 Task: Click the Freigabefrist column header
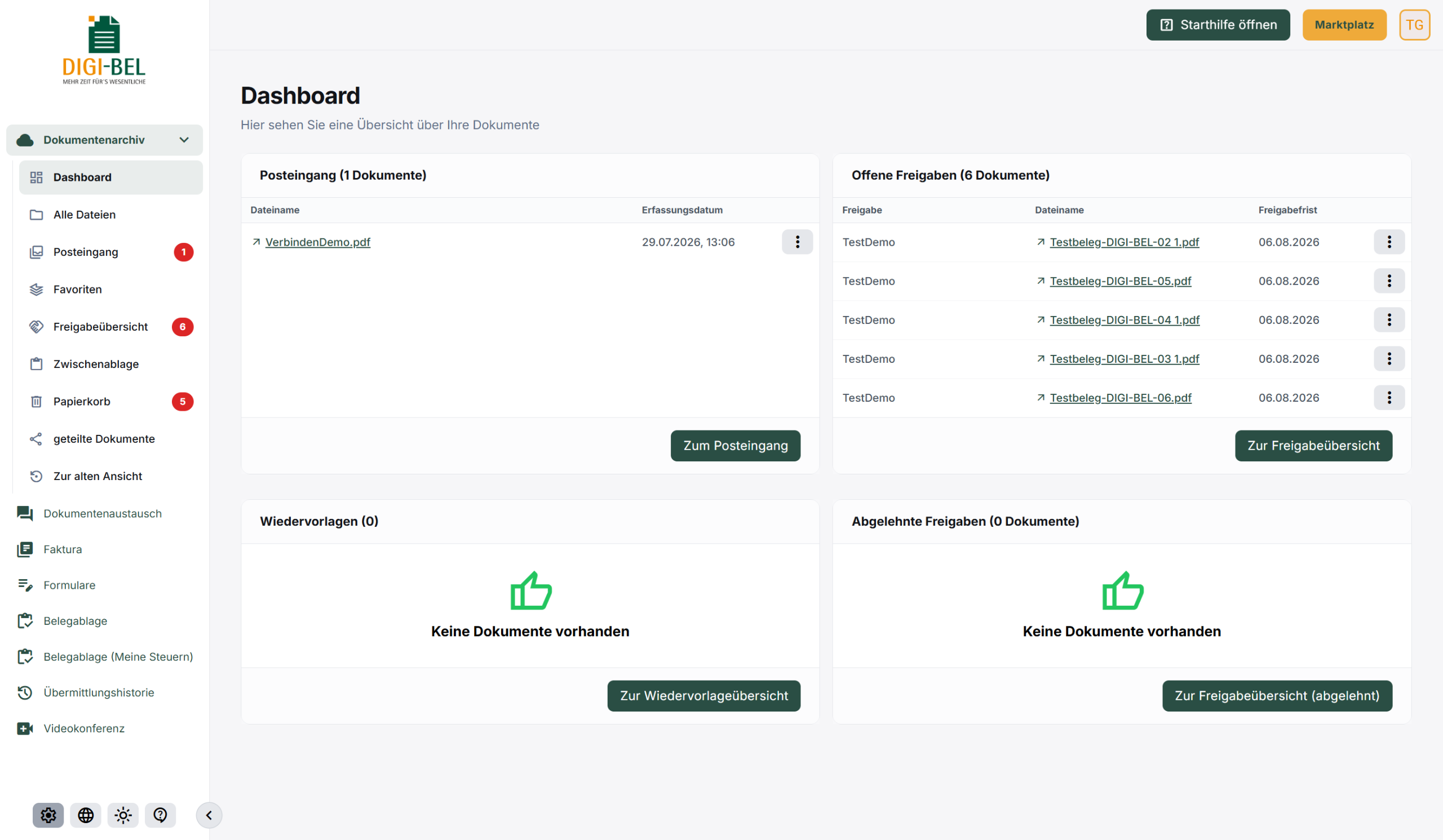[1287, 210]
